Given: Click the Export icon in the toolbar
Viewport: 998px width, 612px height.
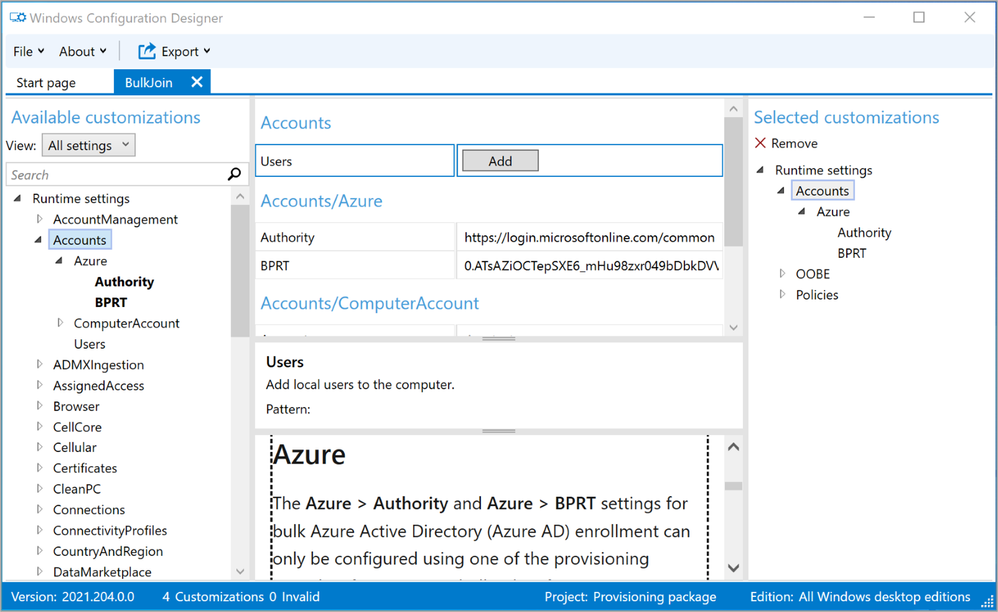Looking at the screenshot, I should 147,51.
